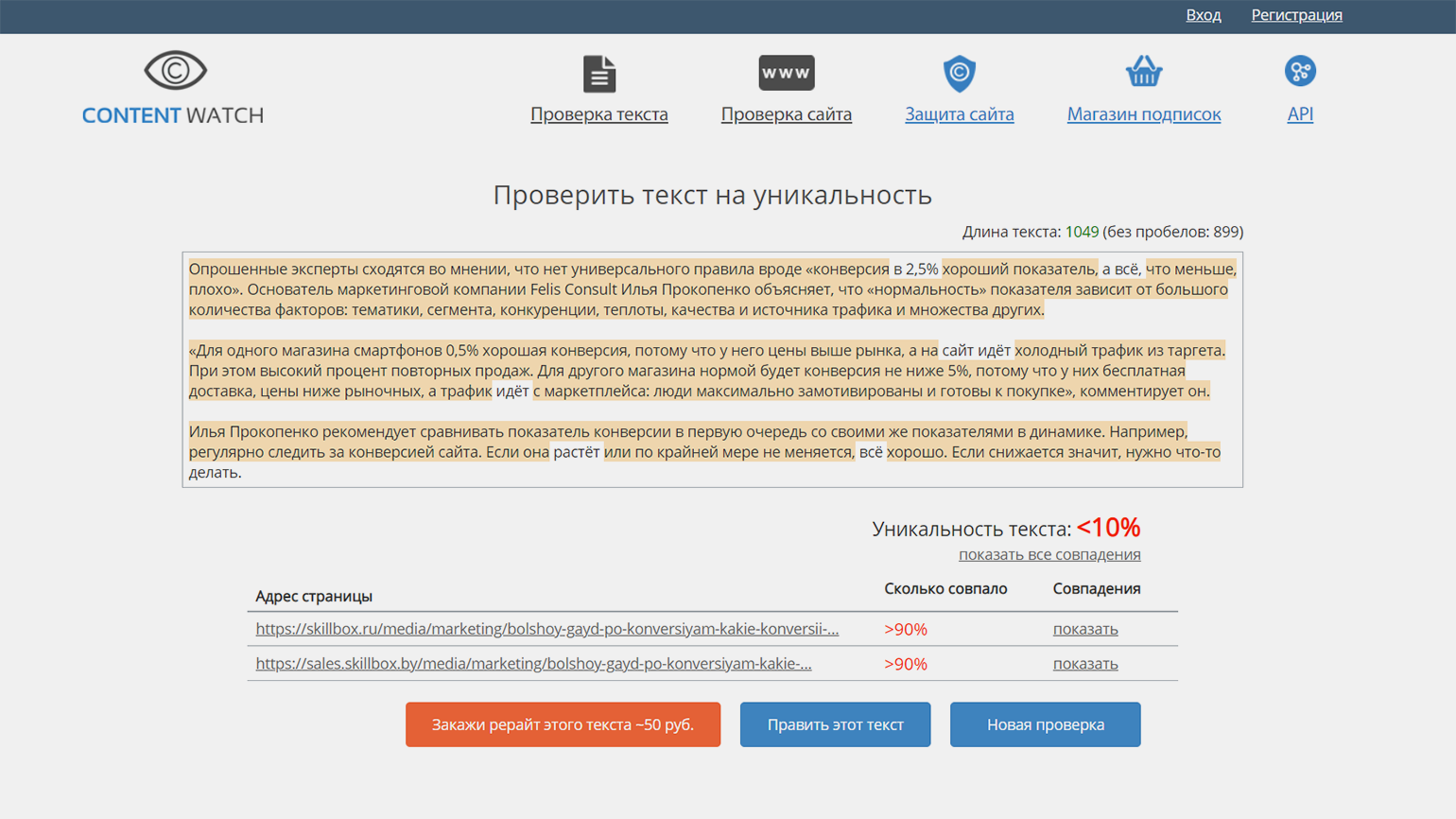The width and height of the screenshot is (1456, 819).
Task: Open the Проверка текста menu item
Action: click(598, 114)
